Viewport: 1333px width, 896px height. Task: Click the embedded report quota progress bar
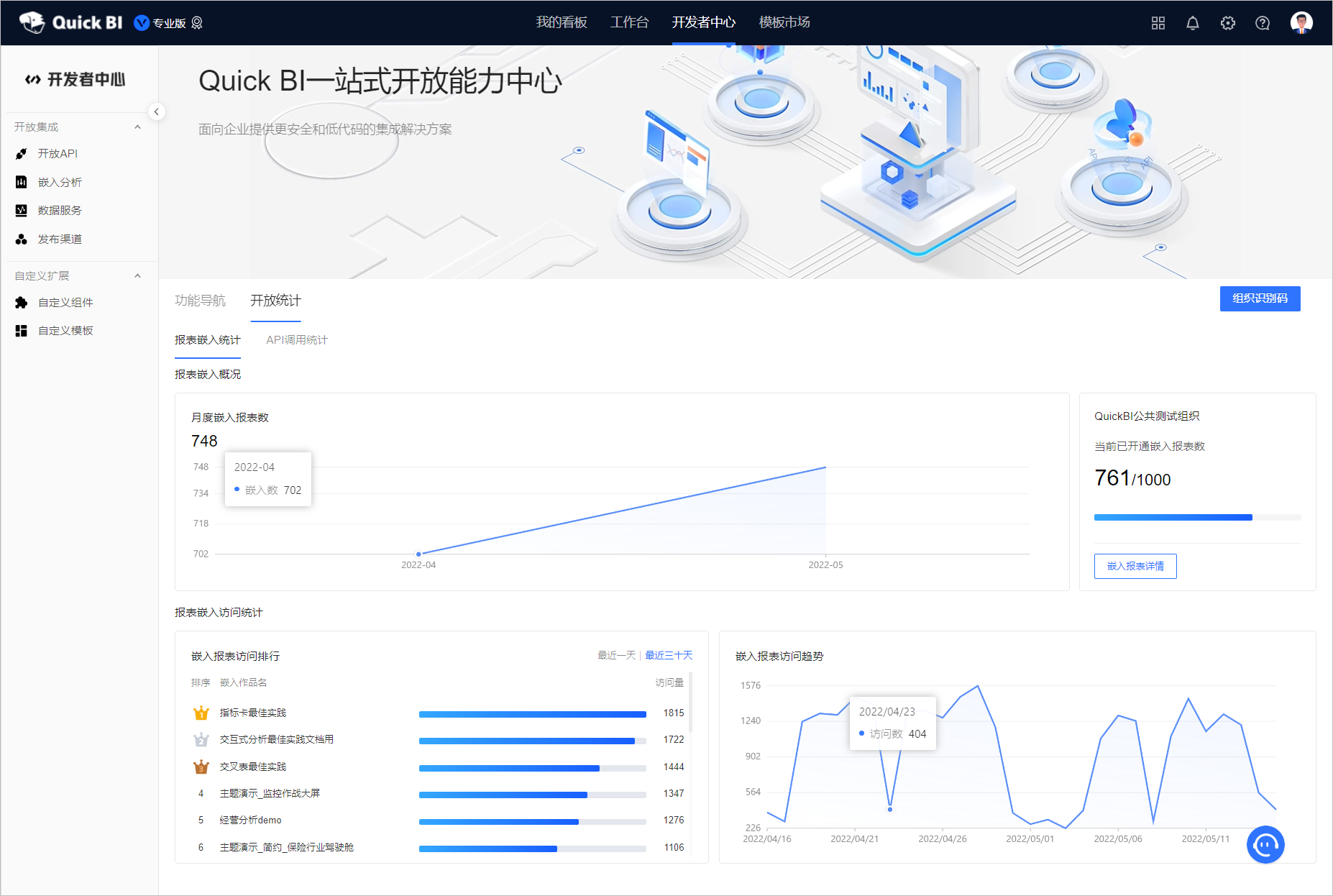(x=1197, y=517)
